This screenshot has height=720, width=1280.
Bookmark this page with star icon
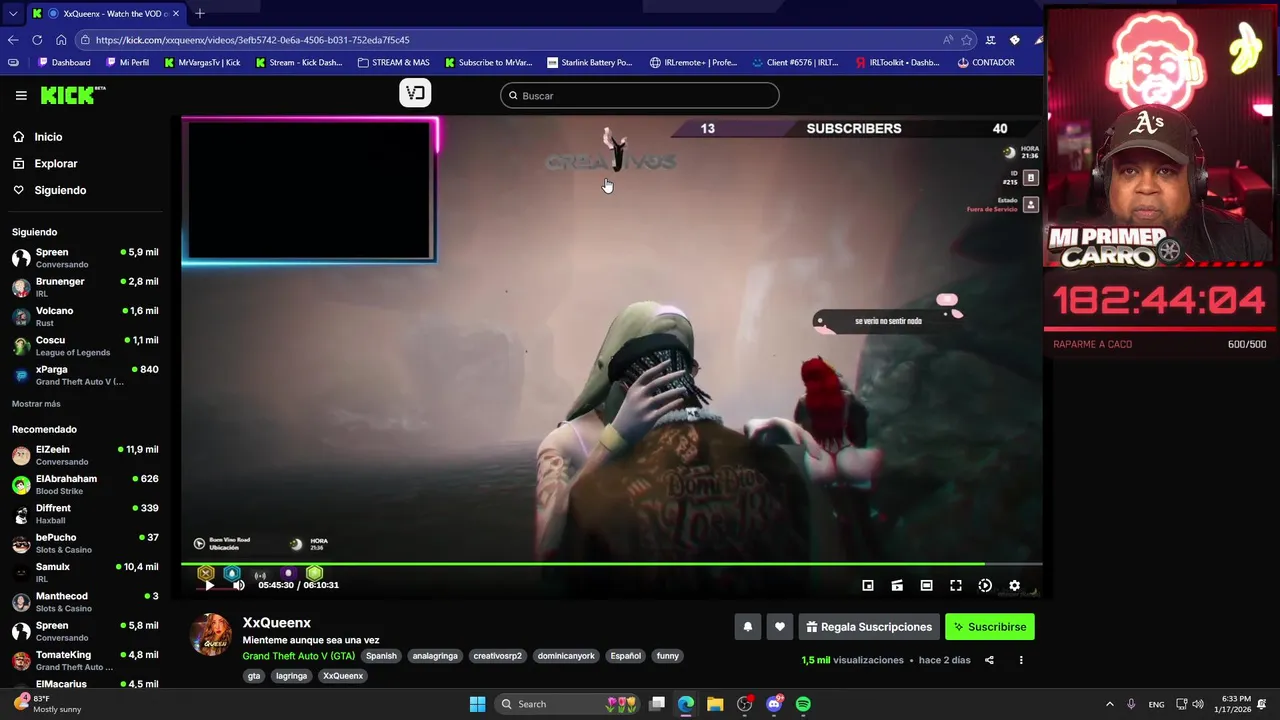pyautogui.click(x=966, y=40)
